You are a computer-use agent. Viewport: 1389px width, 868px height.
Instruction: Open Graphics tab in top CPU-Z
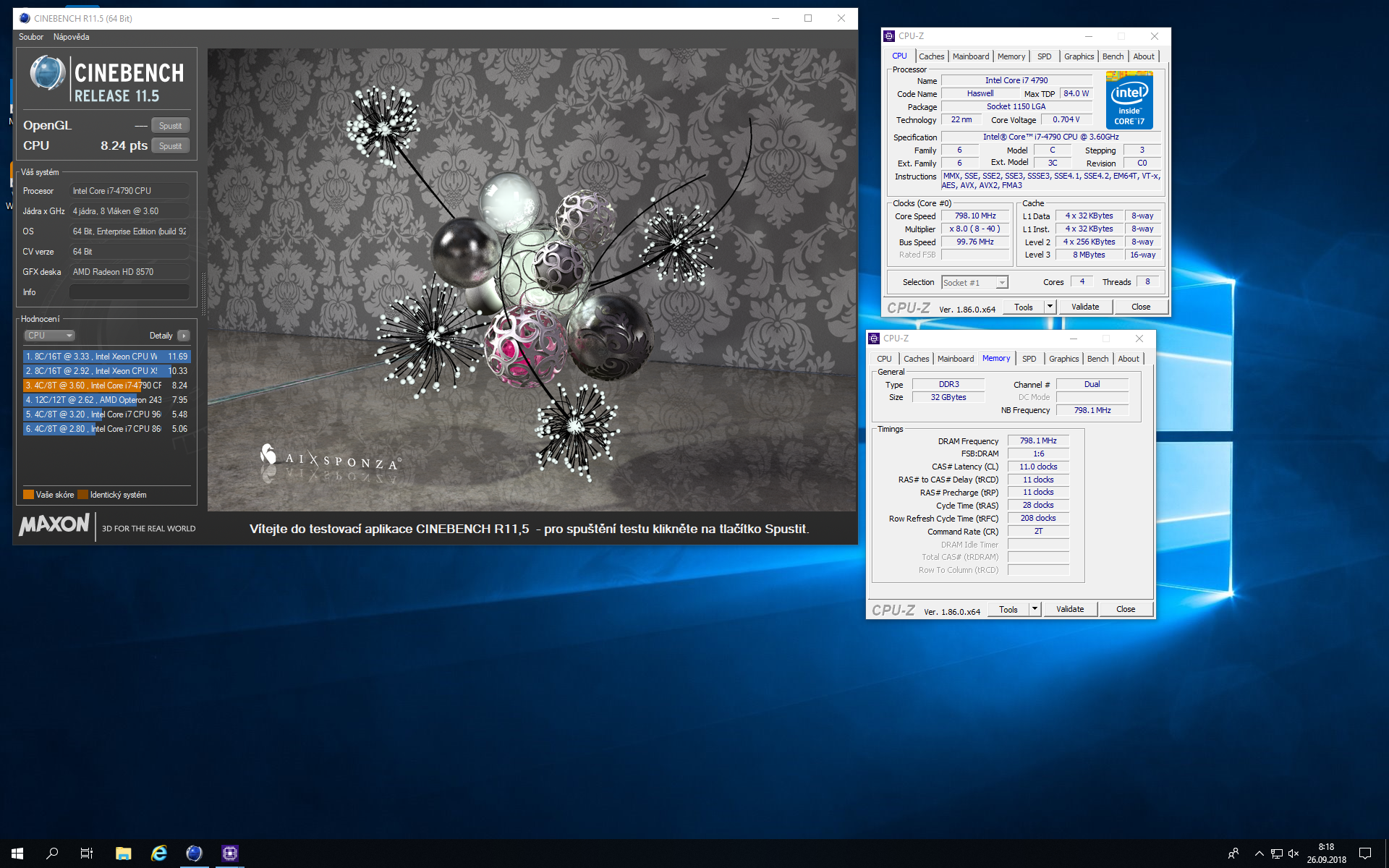point(1079,56)
